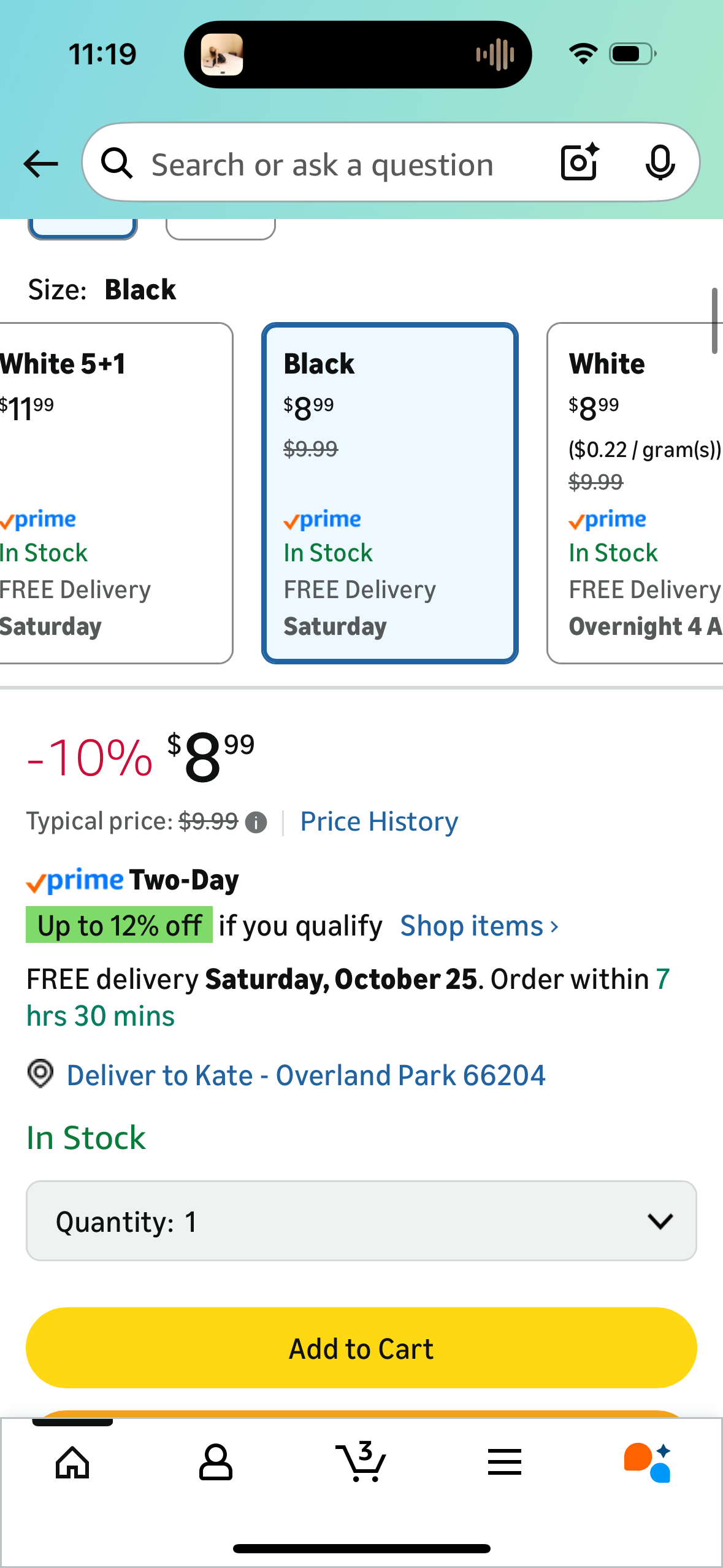
Task: Open the account profile icon
Action: [x=216, y=1462]
